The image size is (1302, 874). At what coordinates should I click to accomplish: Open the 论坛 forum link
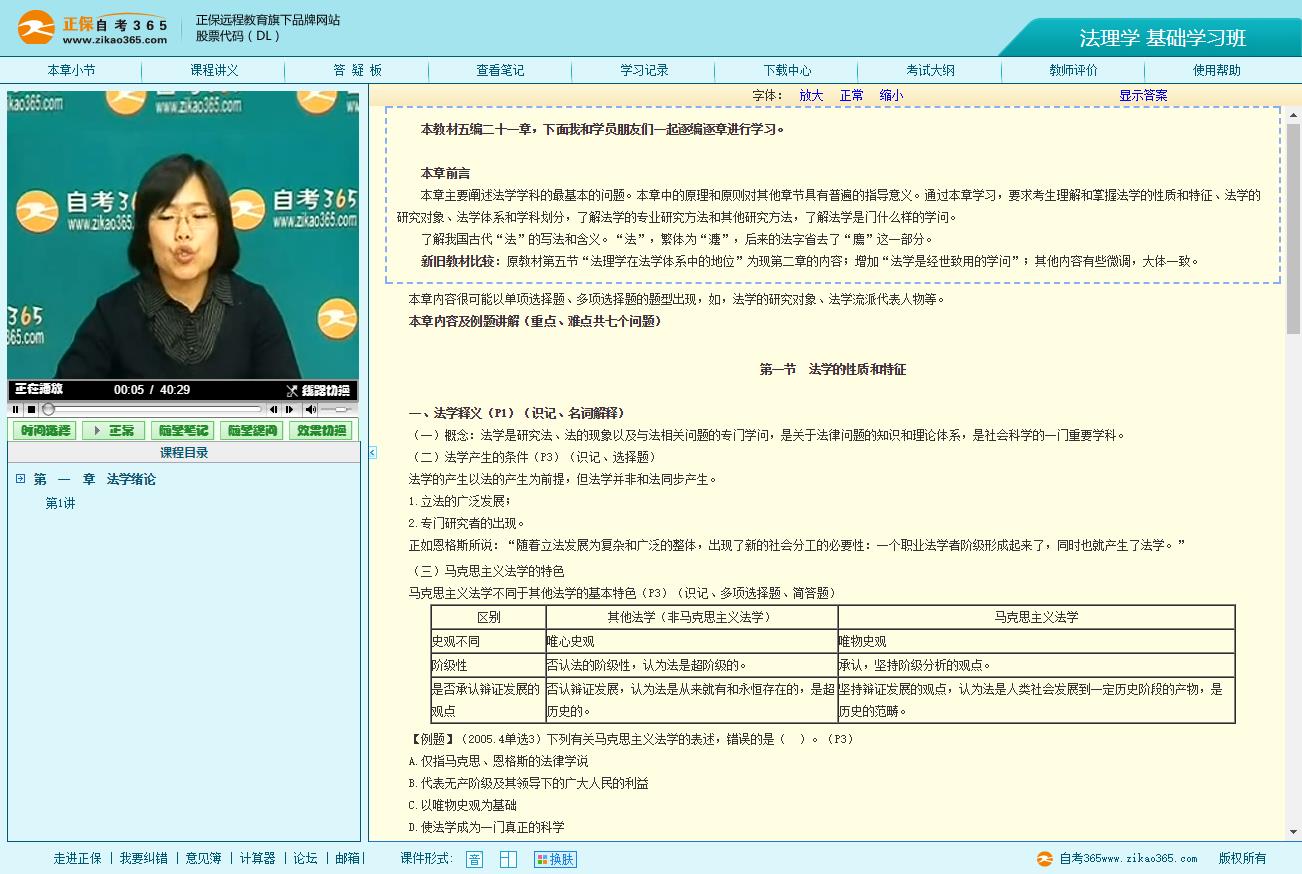click(x=305, y=858)
